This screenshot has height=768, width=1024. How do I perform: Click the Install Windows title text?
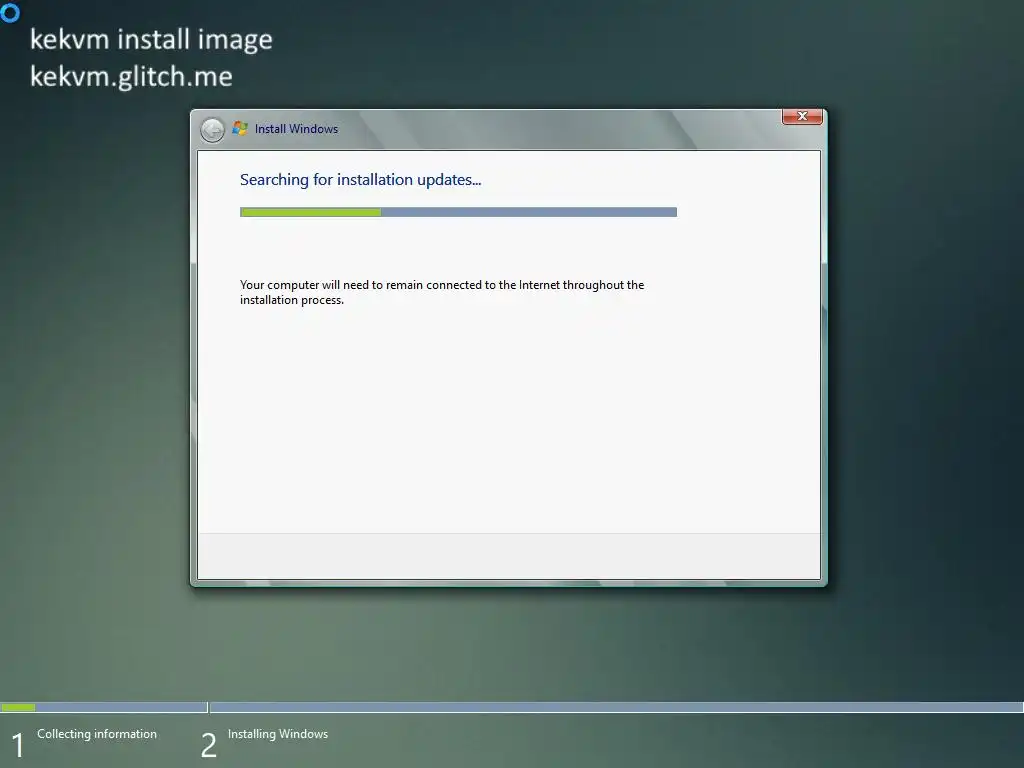pos(296,129)
